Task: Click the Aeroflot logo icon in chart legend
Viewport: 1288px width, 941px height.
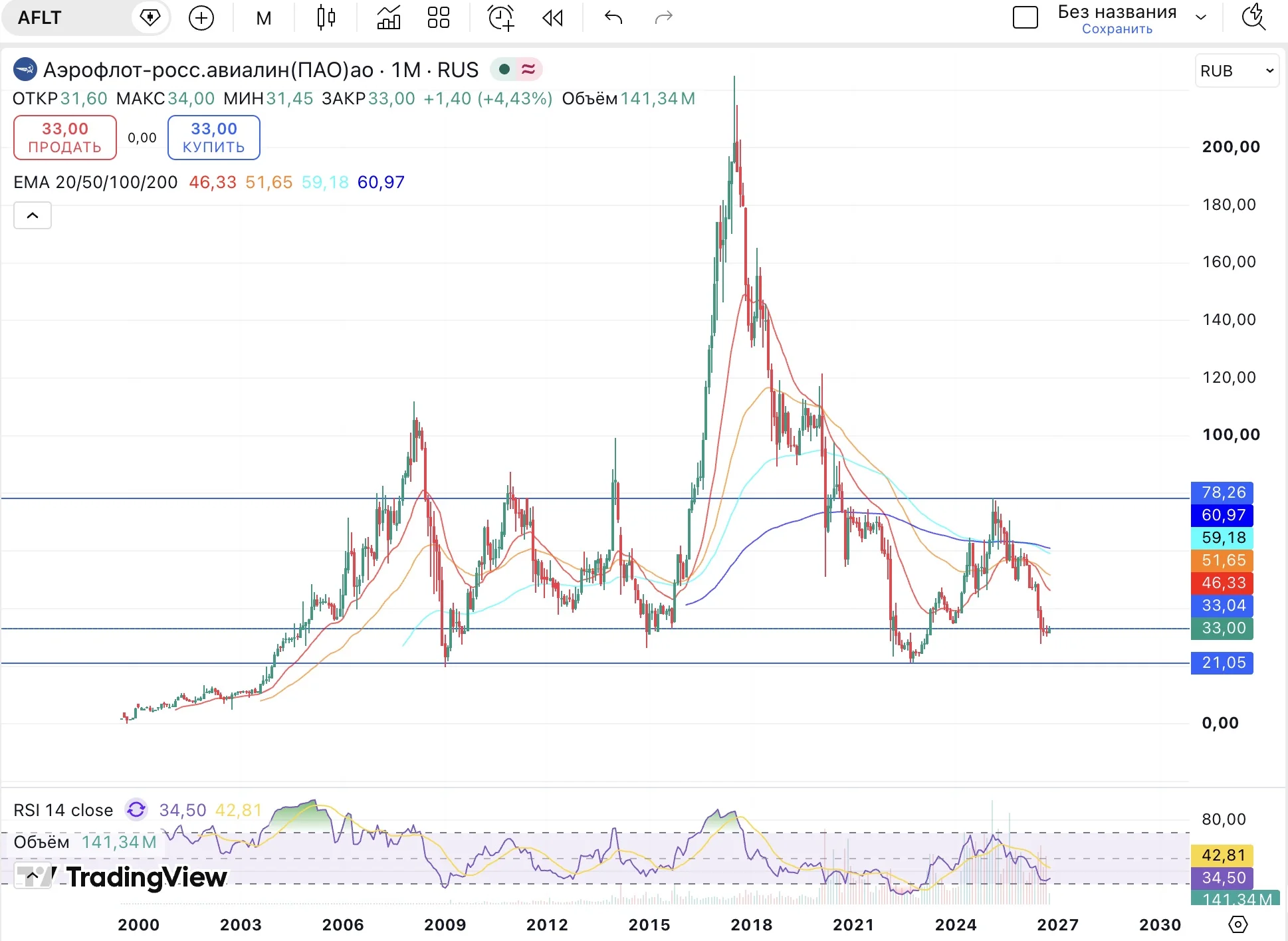Action: [25, 69]
